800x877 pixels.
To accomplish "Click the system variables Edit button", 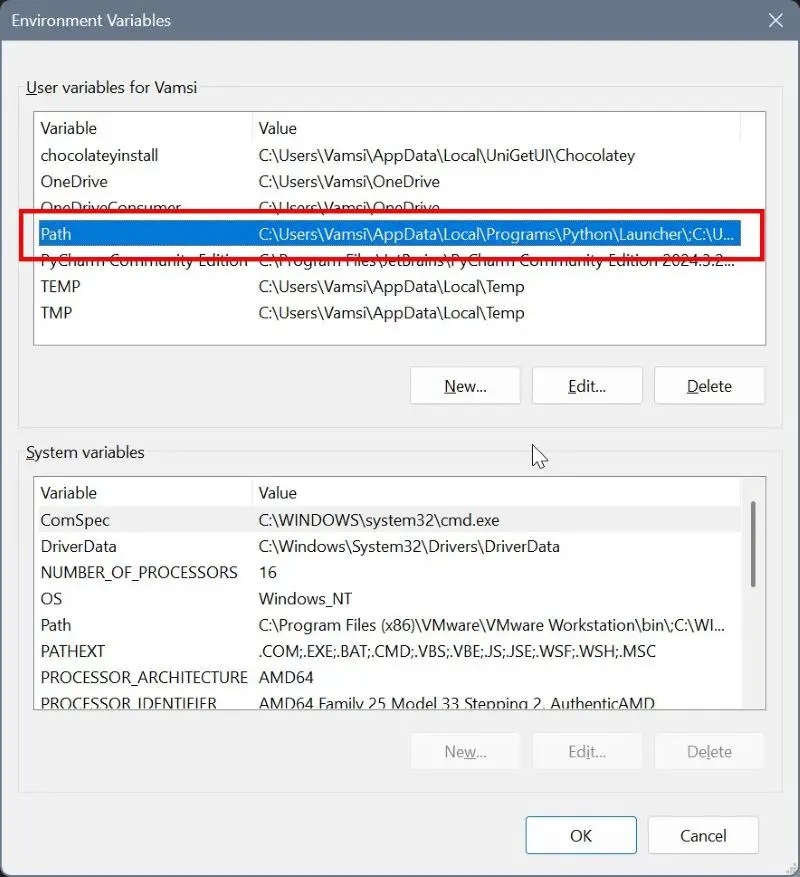I will coord(587,752).
